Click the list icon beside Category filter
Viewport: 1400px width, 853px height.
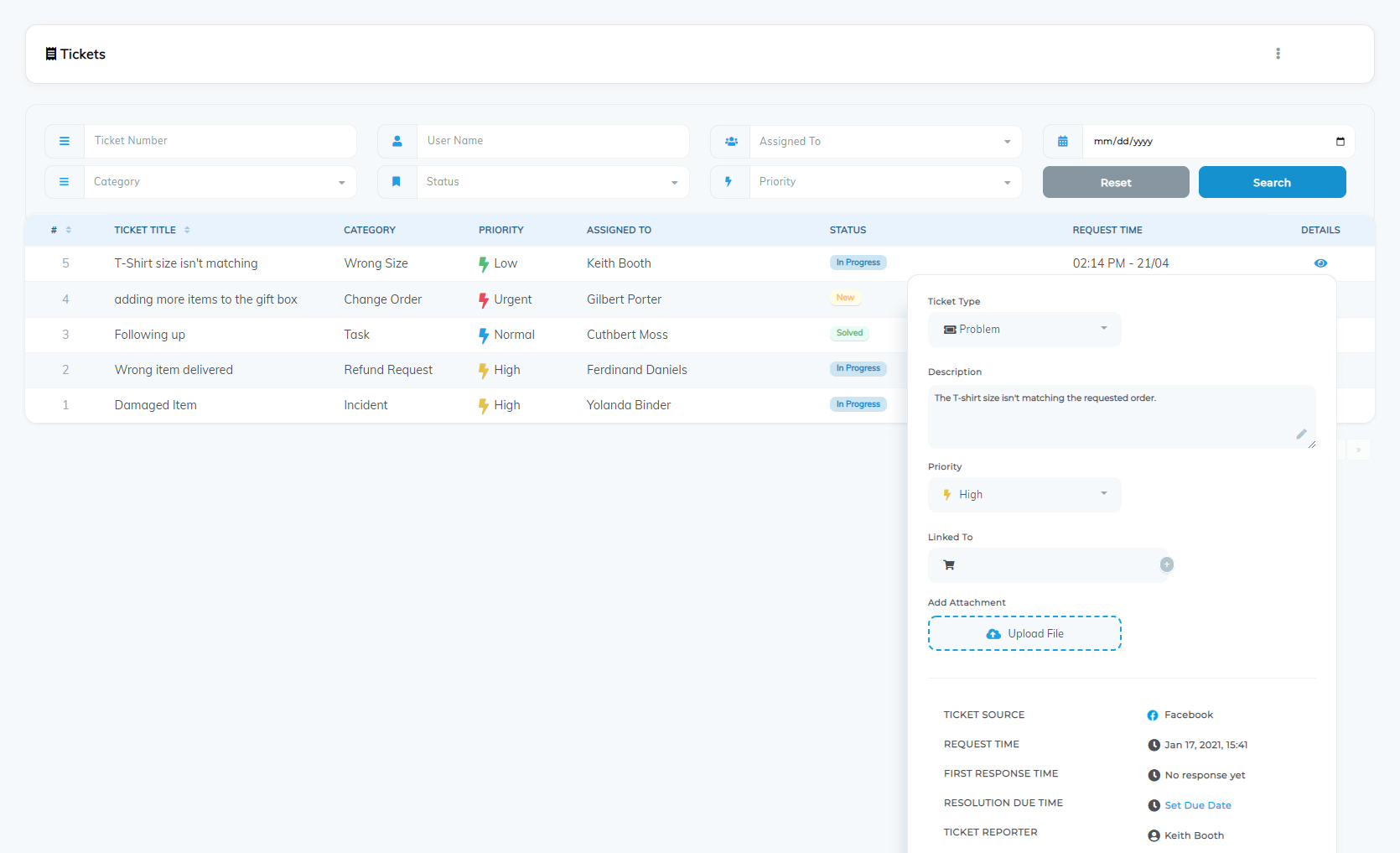(x=65, y=182)
